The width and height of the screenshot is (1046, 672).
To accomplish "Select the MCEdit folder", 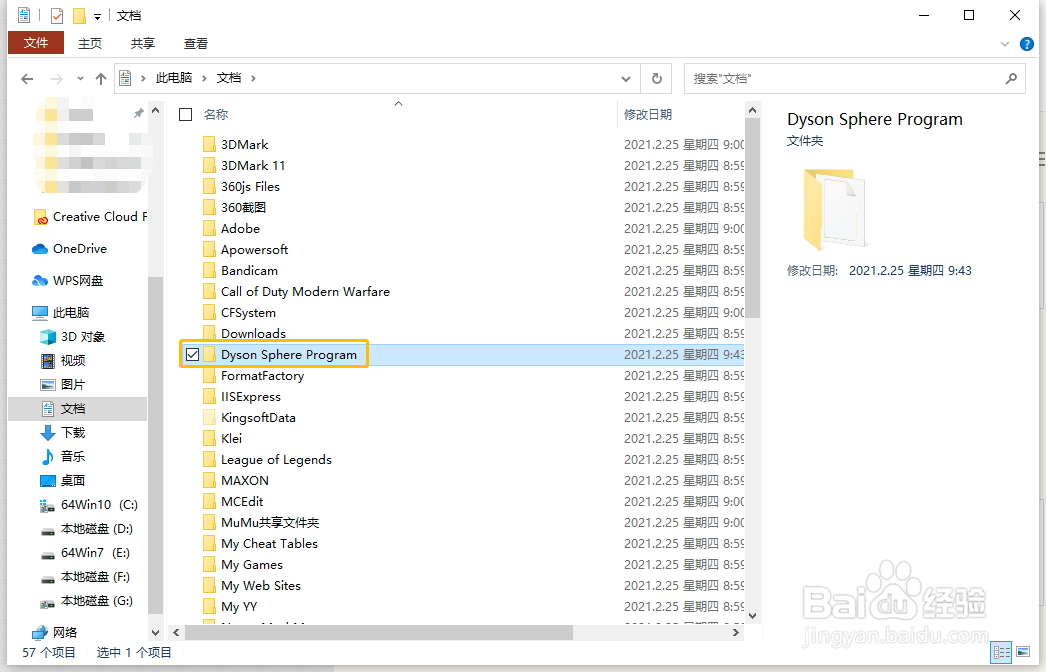I will (242, 502).
